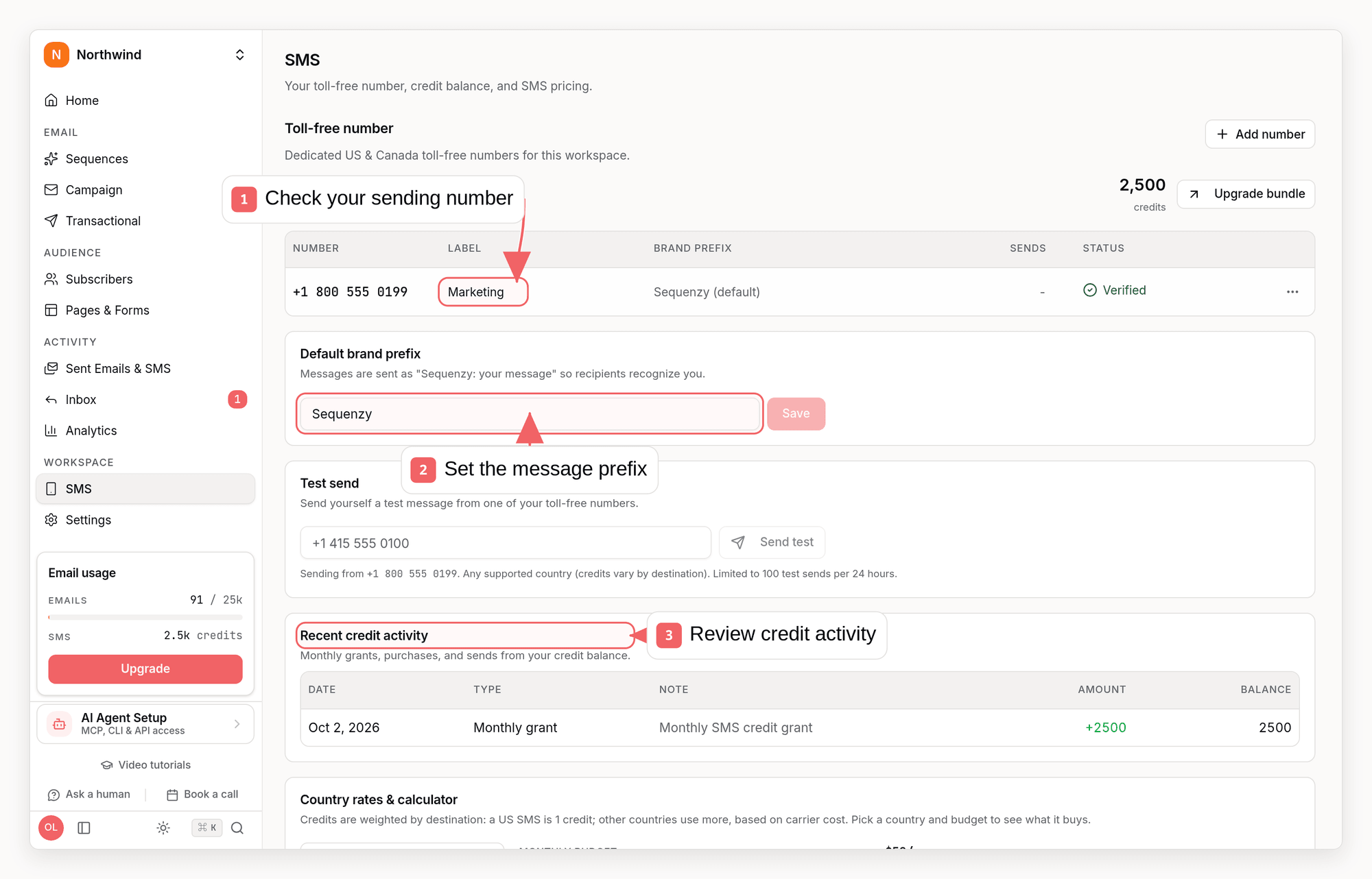Screen dimensions: 1372x879
Task: Click the Inbox unread badge showing 1
Action: (x=237, y=399)
